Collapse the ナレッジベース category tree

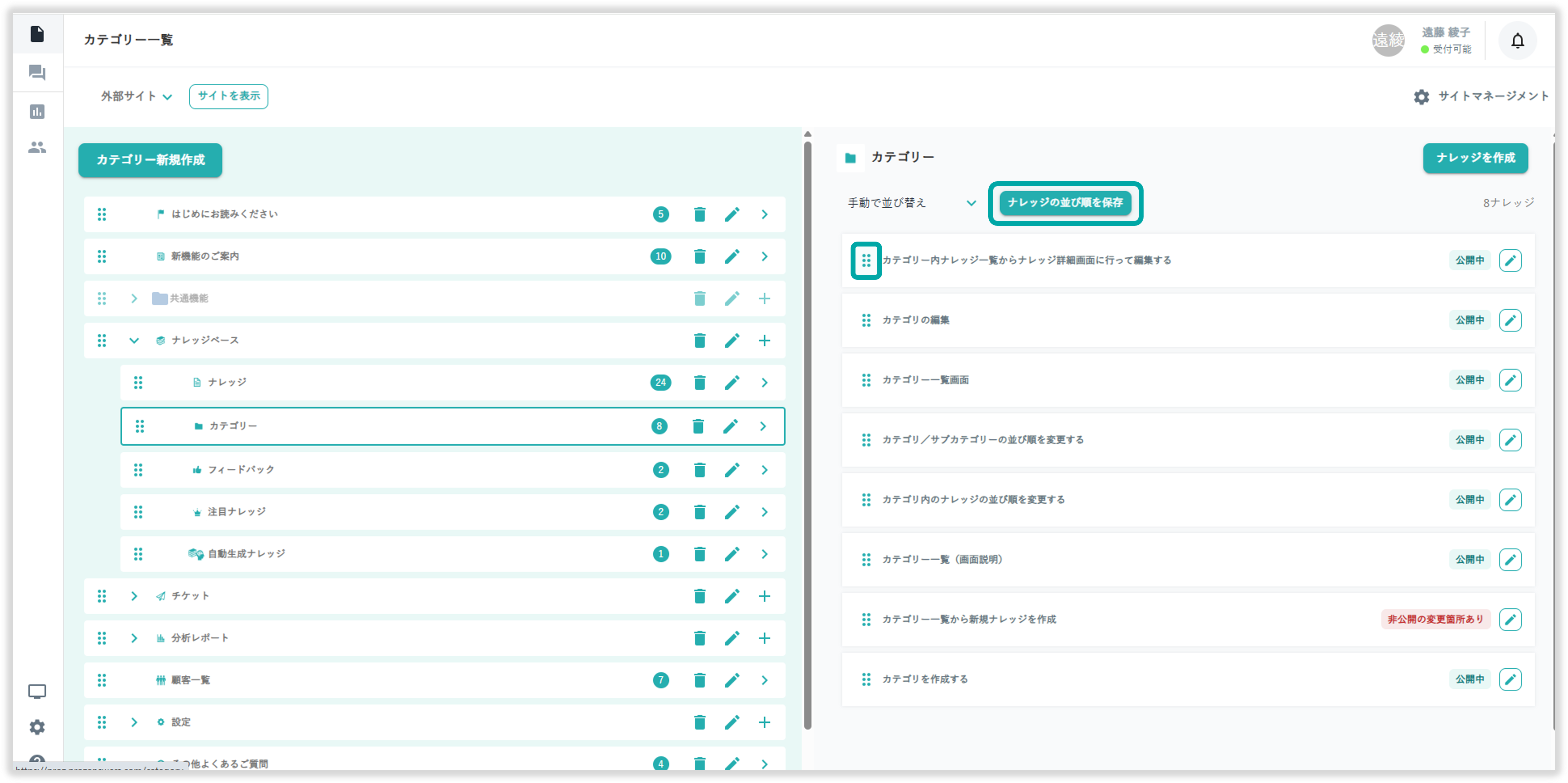[x=134, y=340]
